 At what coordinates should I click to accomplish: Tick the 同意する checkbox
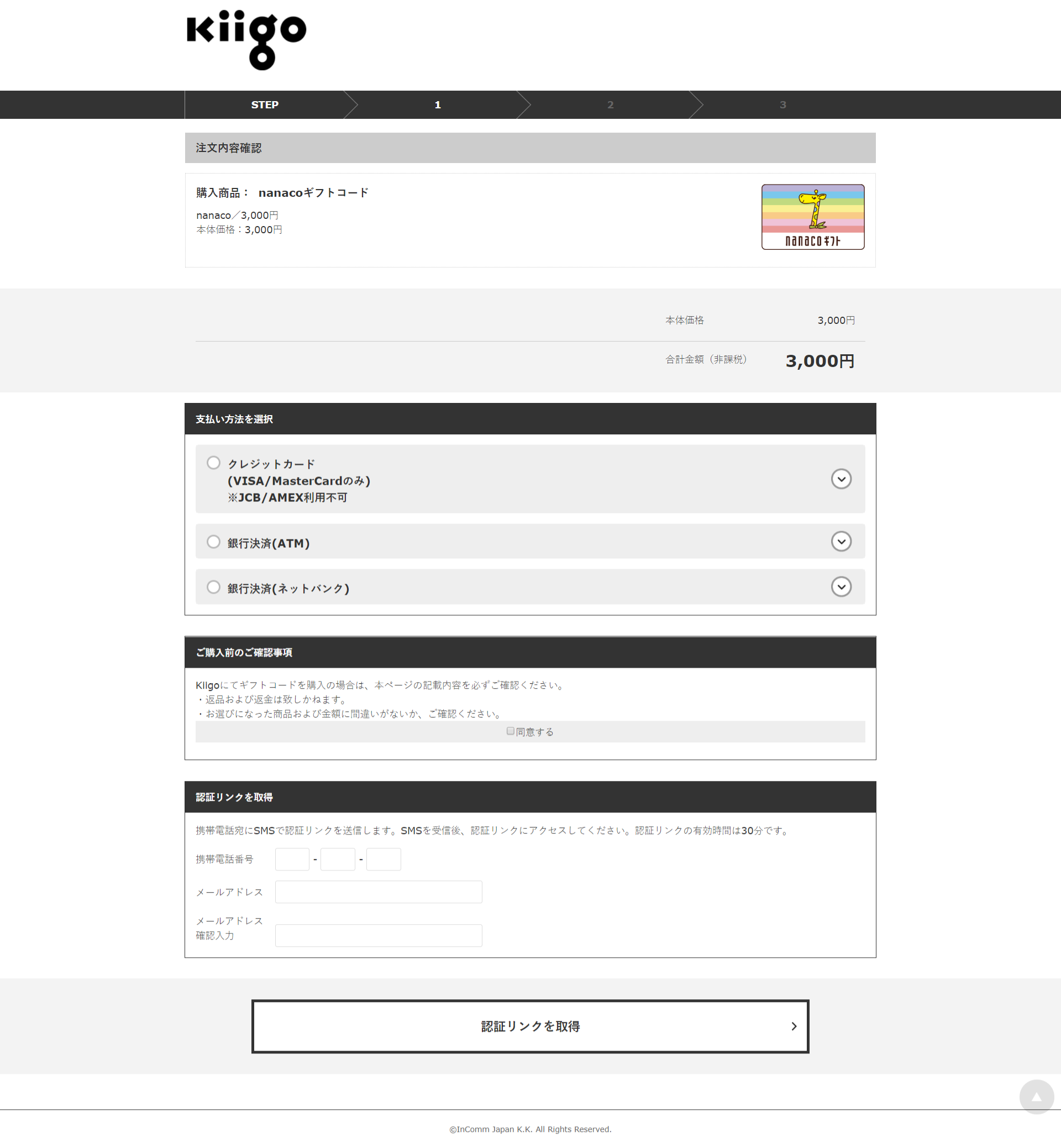pos(511,731)
